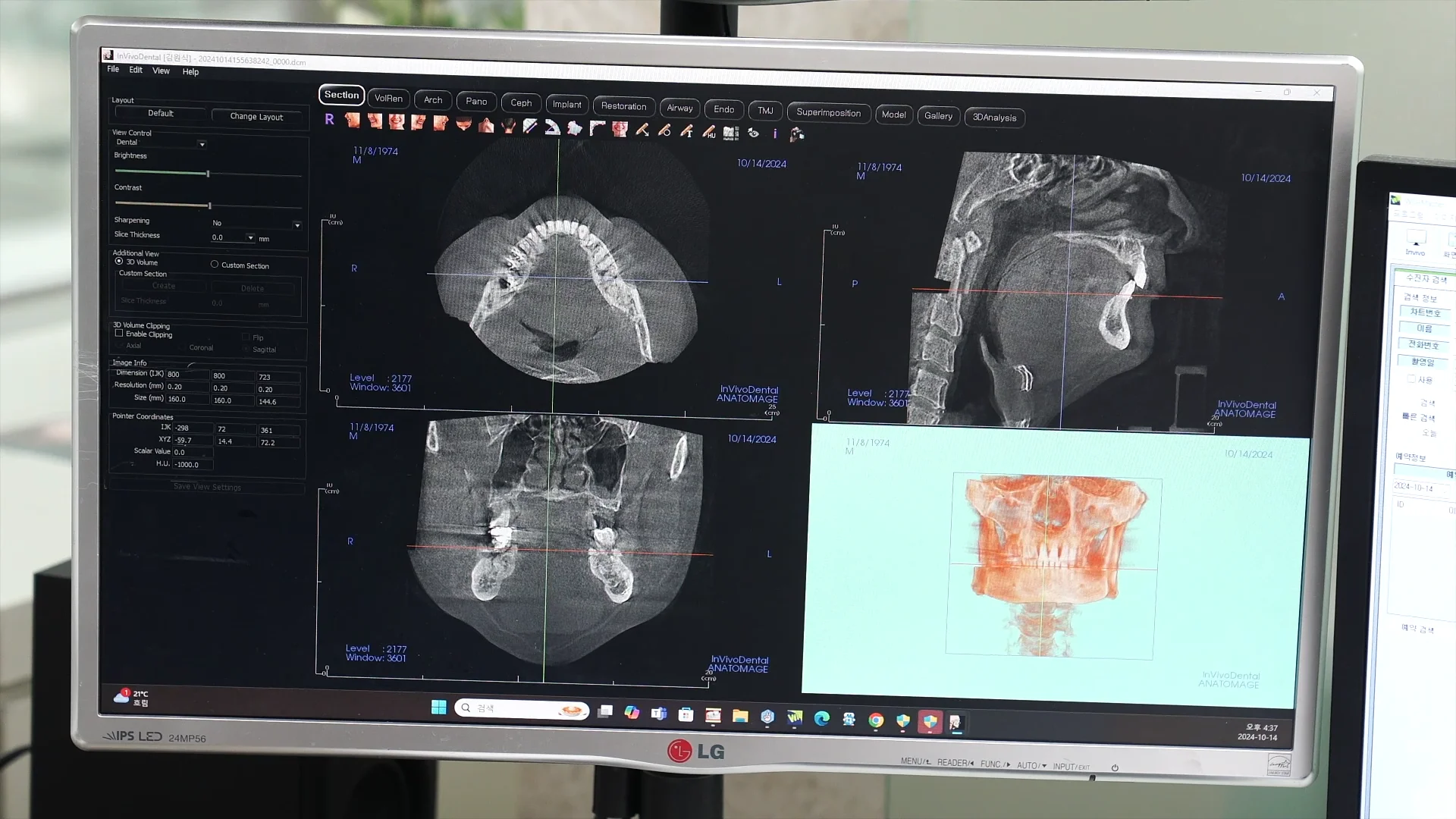This screenshot has width=1456, height=819.
Task: Click the angle measurement protractor icon
Action: point(553,127)
